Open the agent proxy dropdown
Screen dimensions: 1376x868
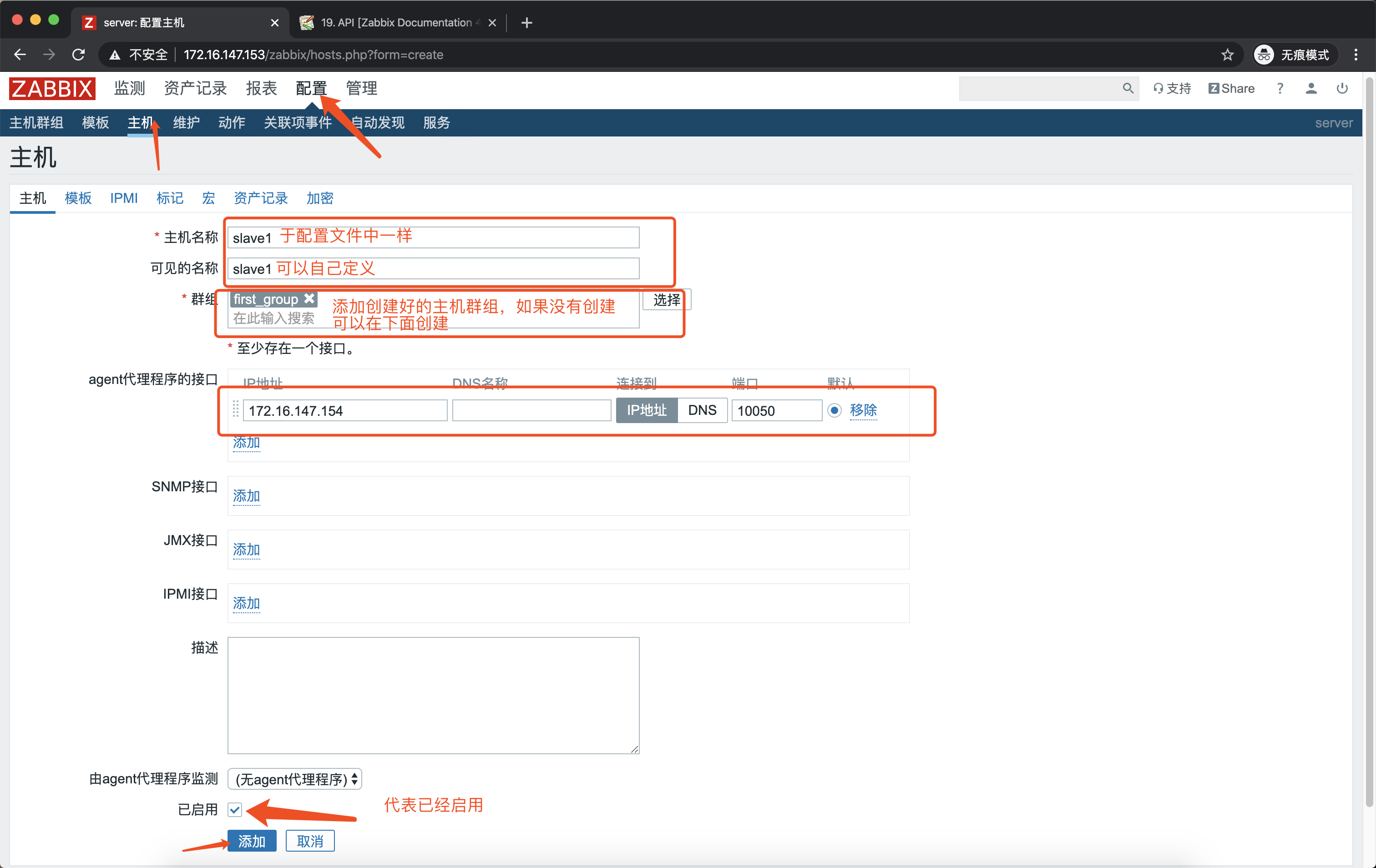click(x=295, y=779)
